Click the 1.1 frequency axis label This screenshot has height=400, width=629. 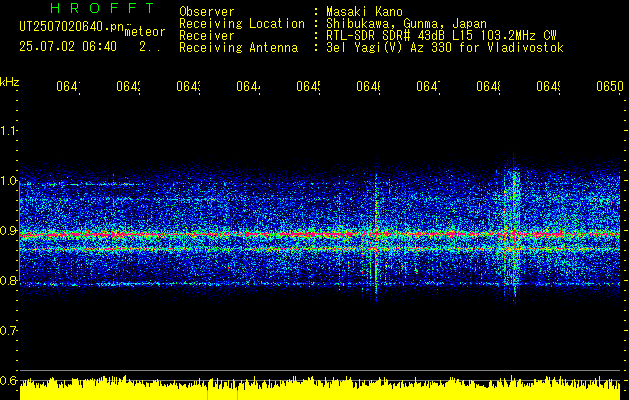8,130
